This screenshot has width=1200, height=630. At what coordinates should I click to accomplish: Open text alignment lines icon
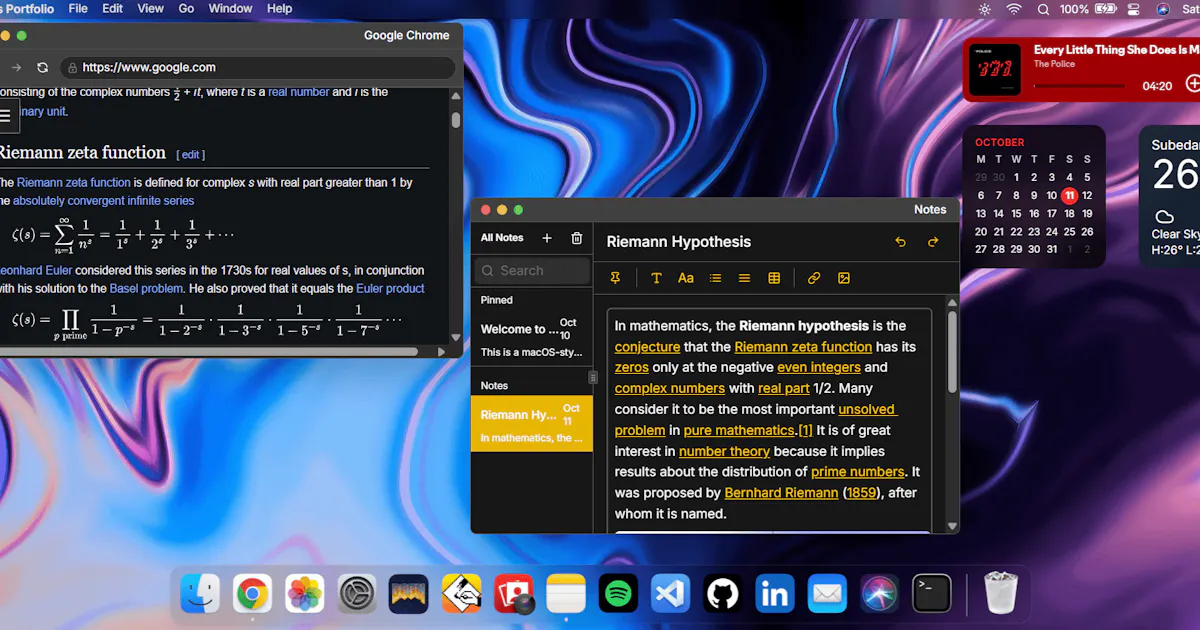pos(744,278)
